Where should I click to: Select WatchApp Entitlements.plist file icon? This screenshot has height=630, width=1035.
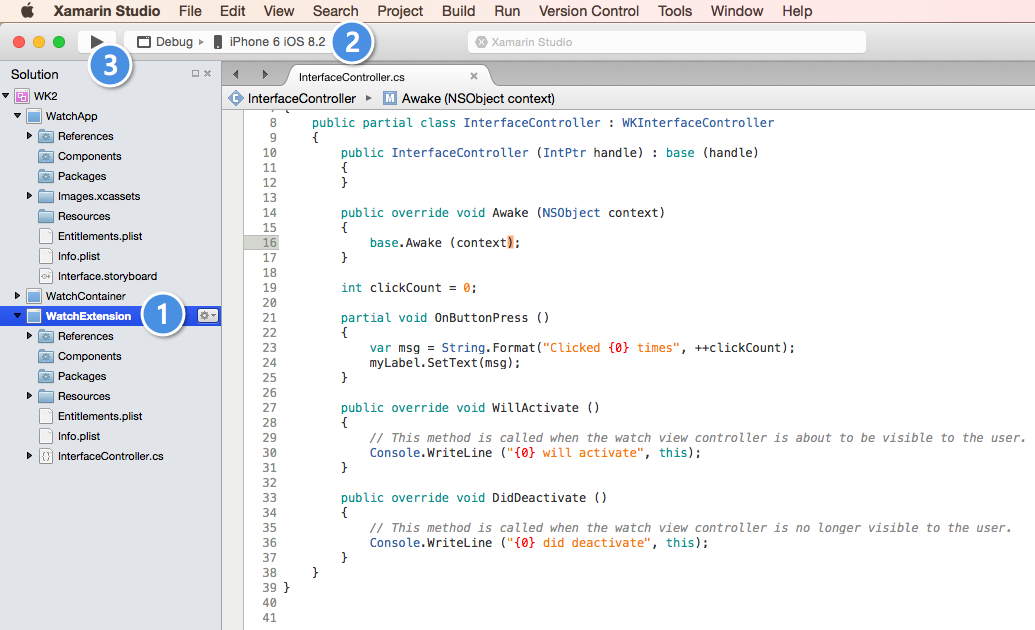46,236
